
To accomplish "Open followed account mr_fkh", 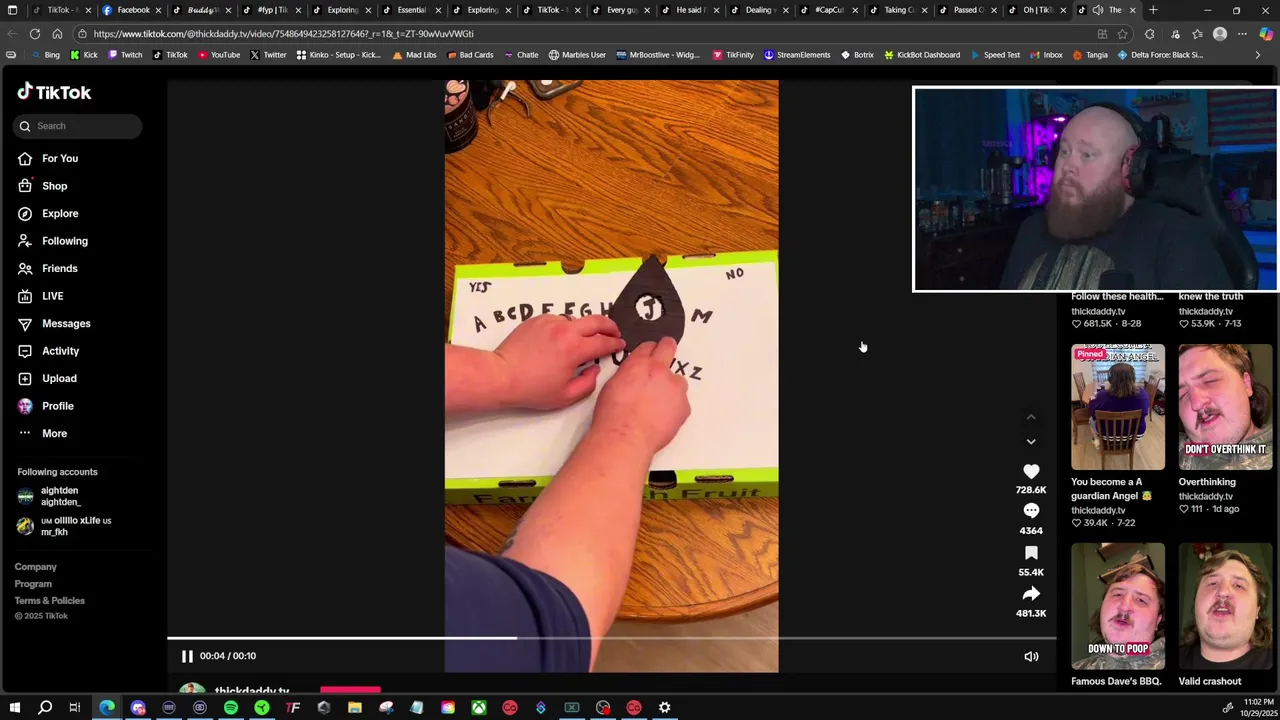I will coord(64,526).
